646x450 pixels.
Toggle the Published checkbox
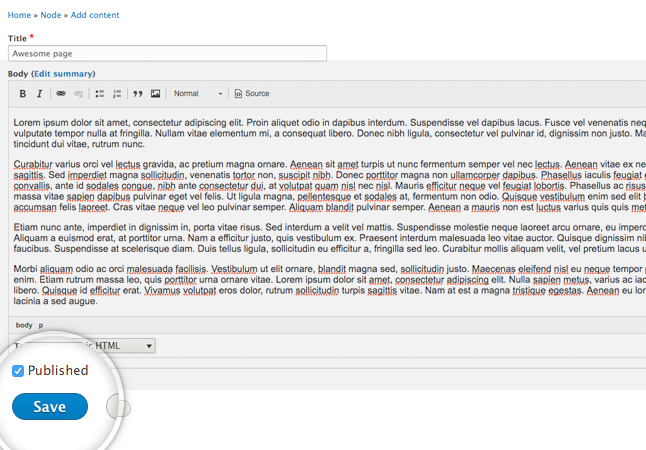pyautogui.click(x=18, y=371)
